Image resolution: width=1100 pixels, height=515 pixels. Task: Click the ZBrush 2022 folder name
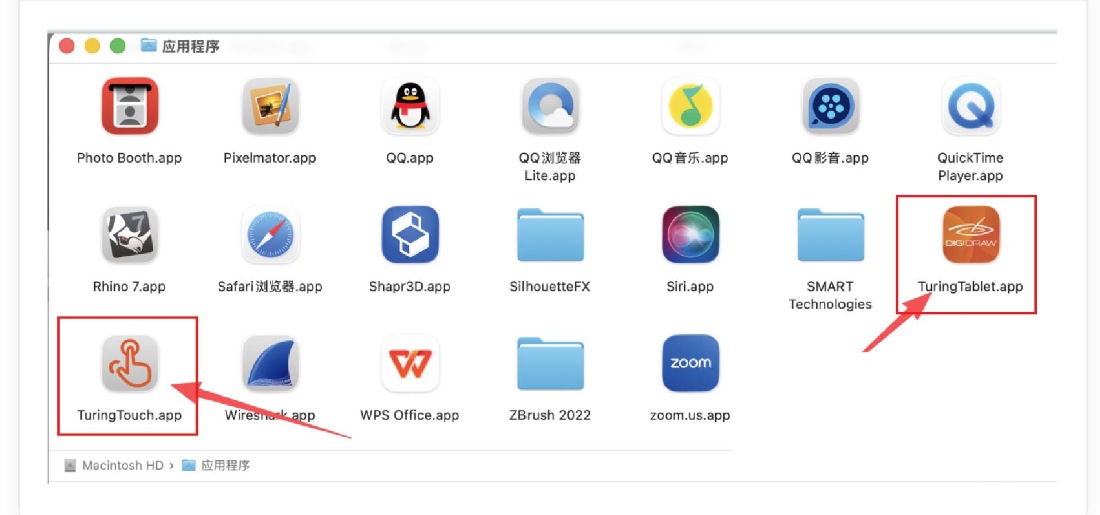click(550, 415)
